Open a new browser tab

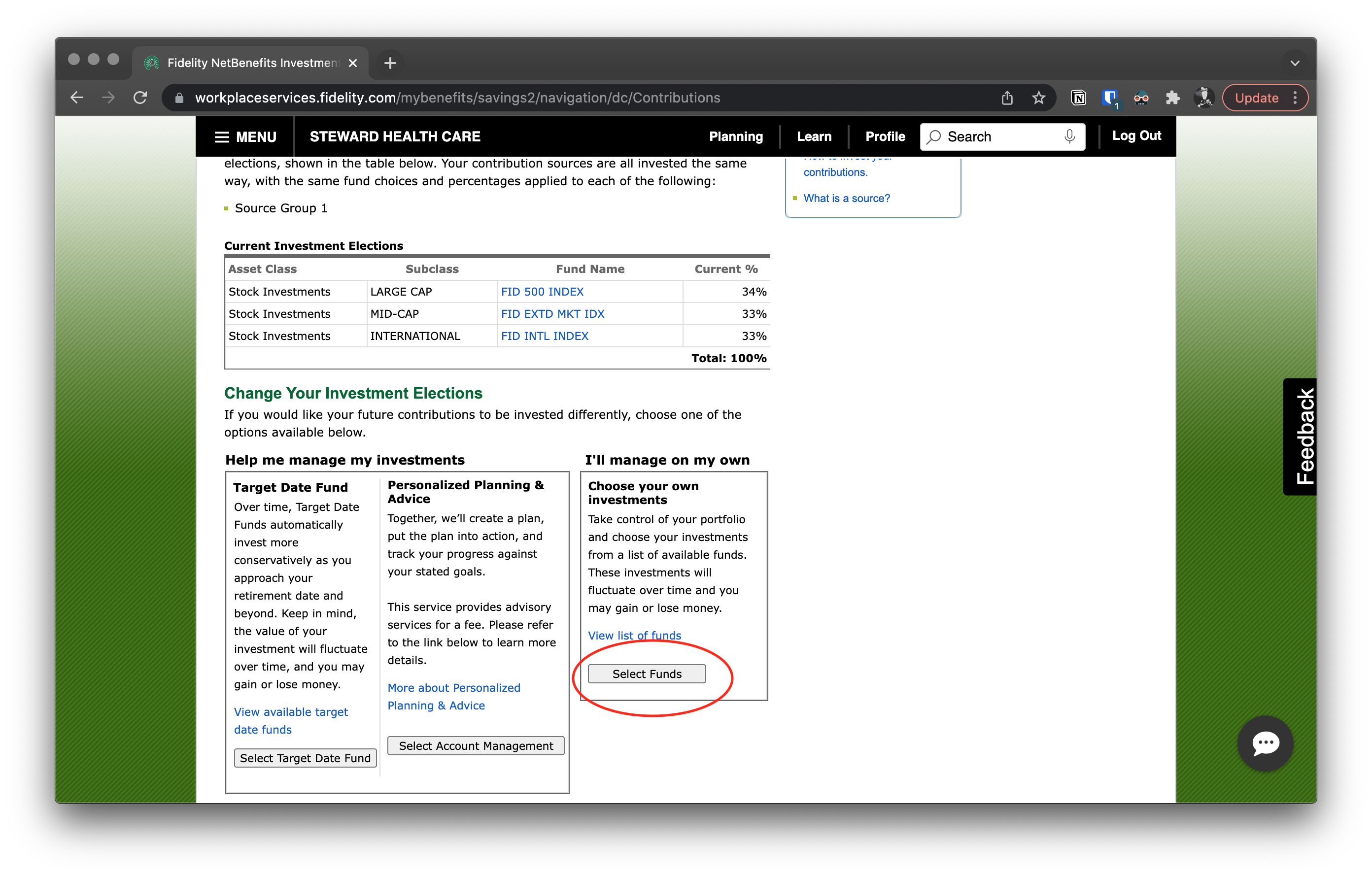tap(390, 63)
